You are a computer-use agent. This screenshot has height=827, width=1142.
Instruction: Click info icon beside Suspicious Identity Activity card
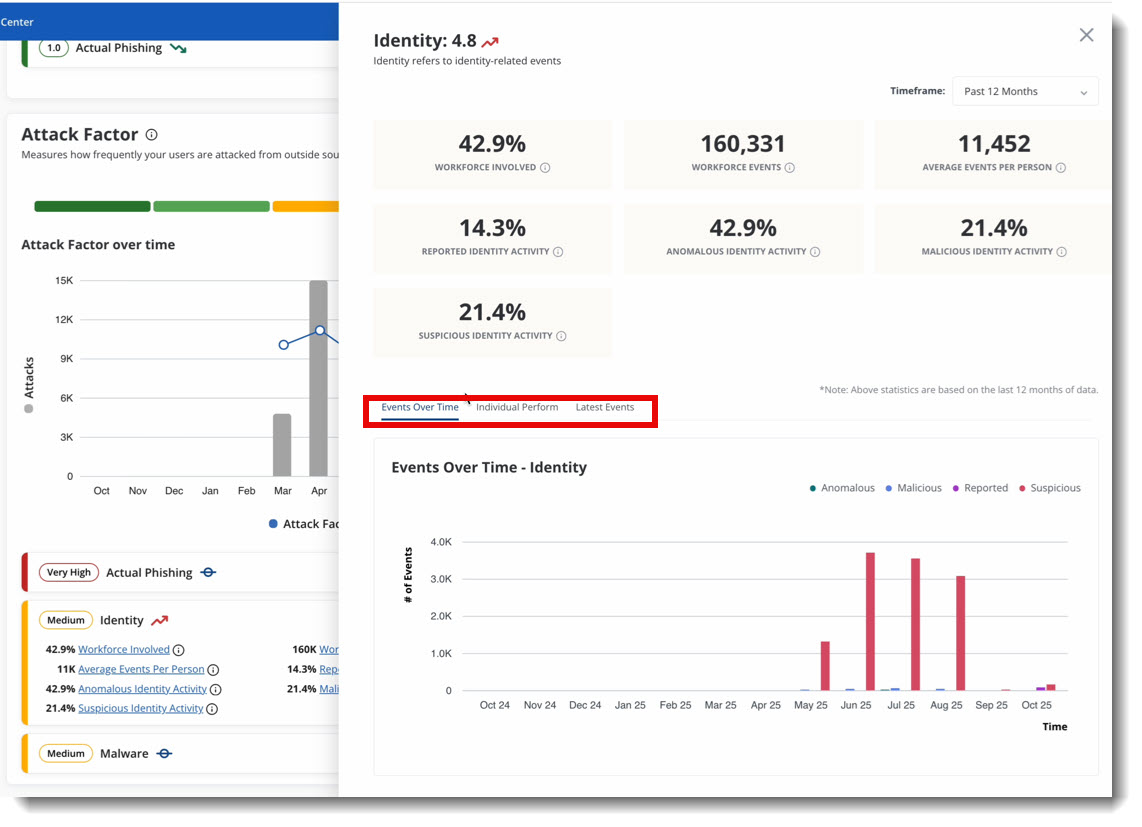tap(561, 336)
